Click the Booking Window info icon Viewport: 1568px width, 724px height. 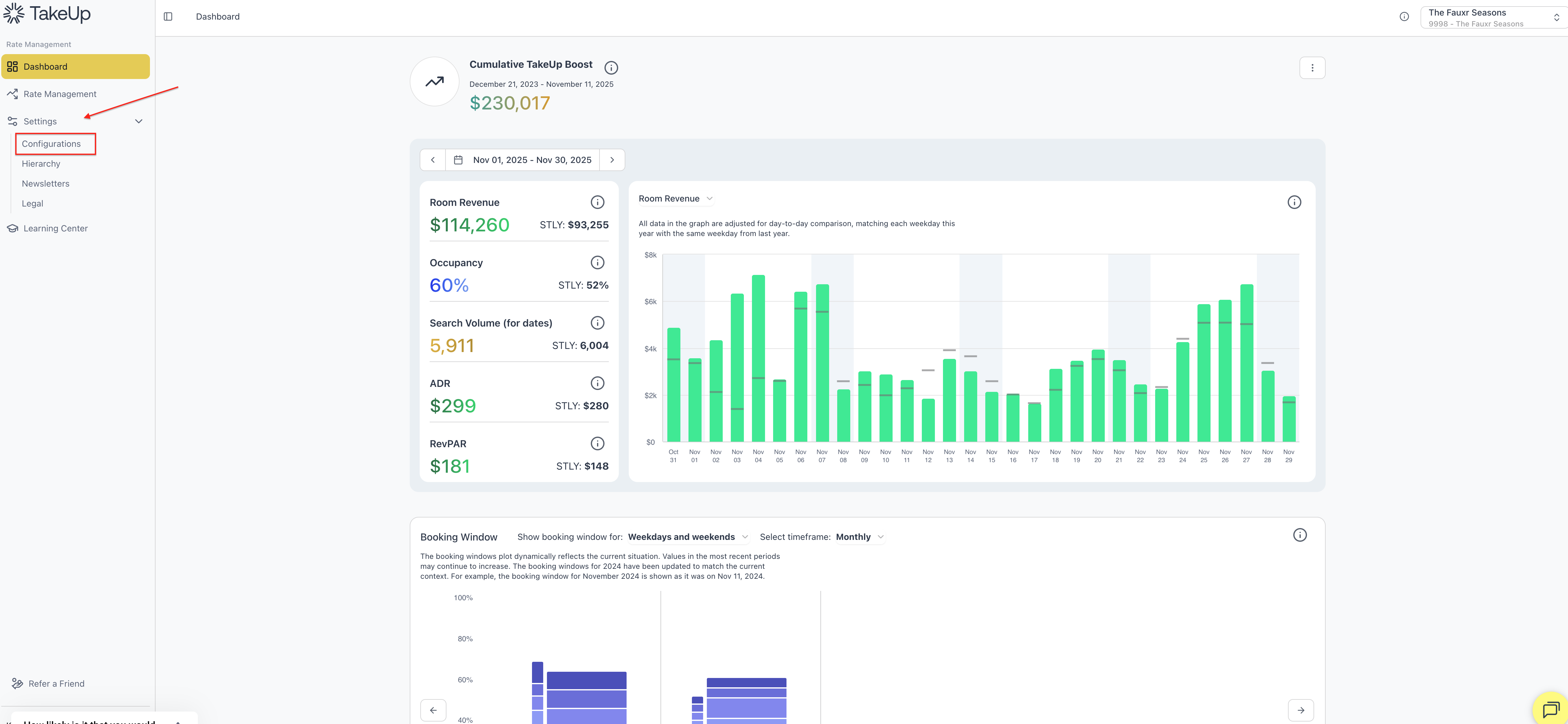point(1300,536)
